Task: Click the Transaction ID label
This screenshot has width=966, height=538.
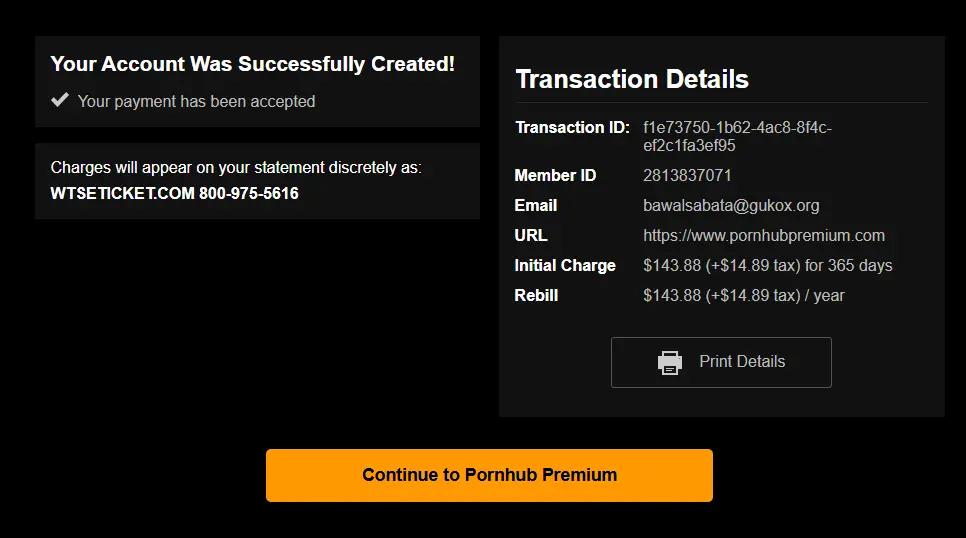Action: point(572,128)
